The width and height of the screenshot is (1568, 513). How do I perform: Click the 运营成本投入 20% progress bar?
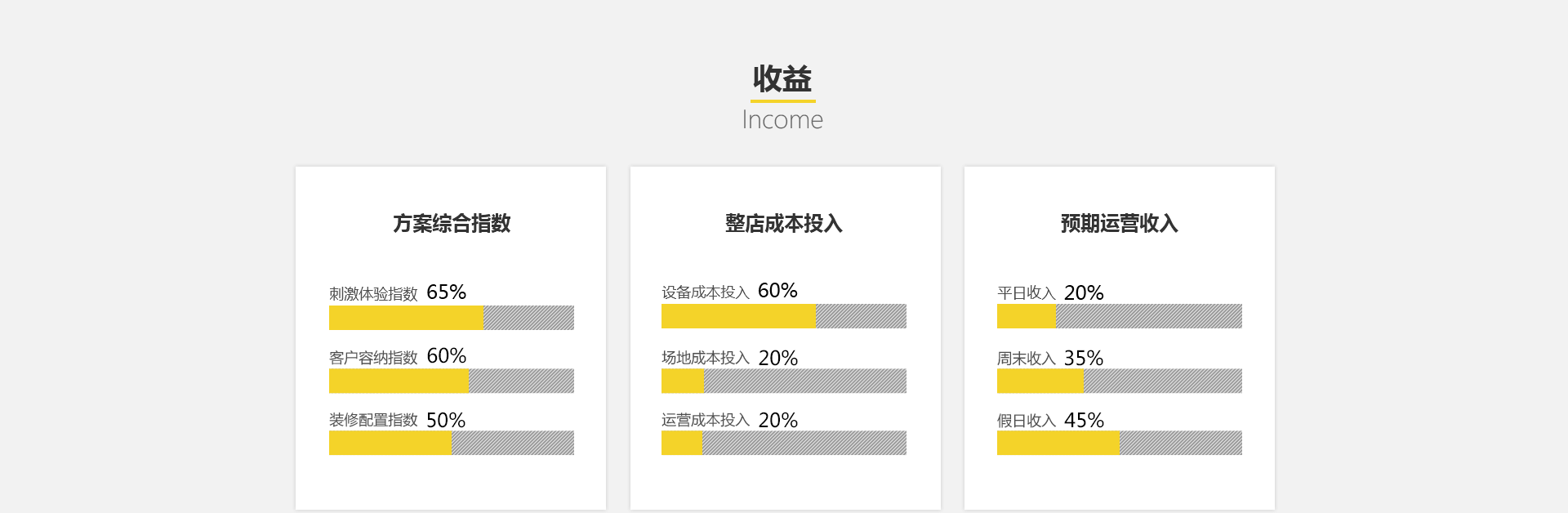[x=784, y=443]
